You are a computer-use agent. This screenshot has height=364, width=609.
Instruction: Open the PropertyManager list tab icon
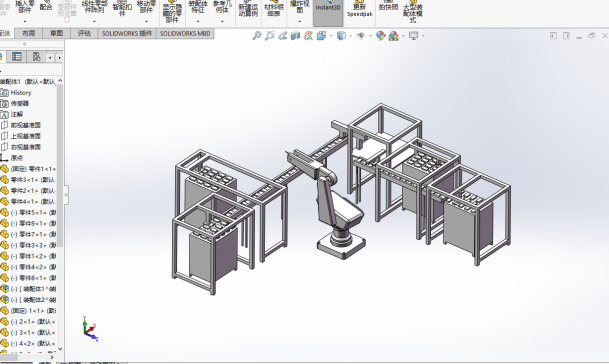(x=17, y=57)
